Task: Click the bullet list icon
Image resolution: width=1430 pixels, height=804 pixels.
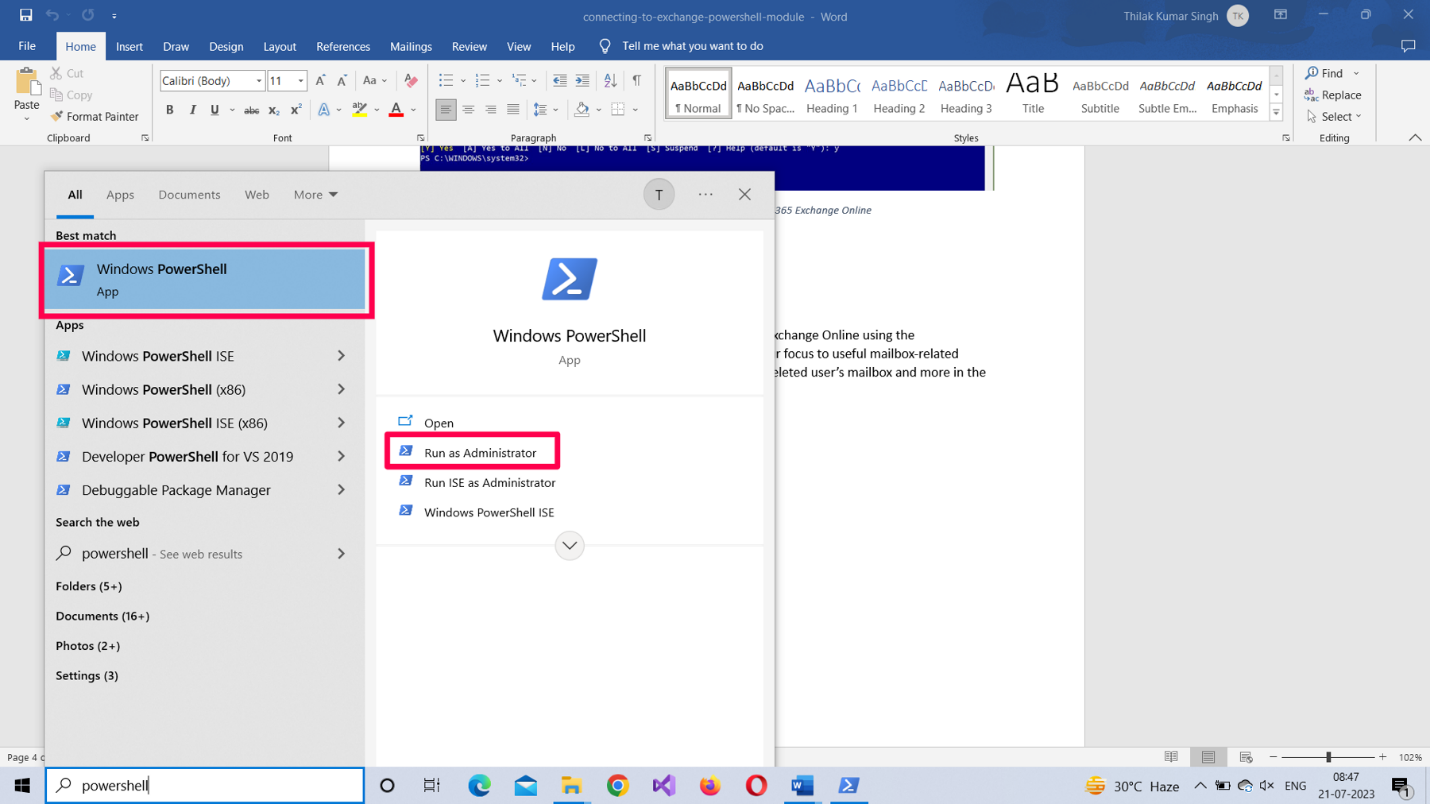Action: pyautogui.click(x=446, y=81)
